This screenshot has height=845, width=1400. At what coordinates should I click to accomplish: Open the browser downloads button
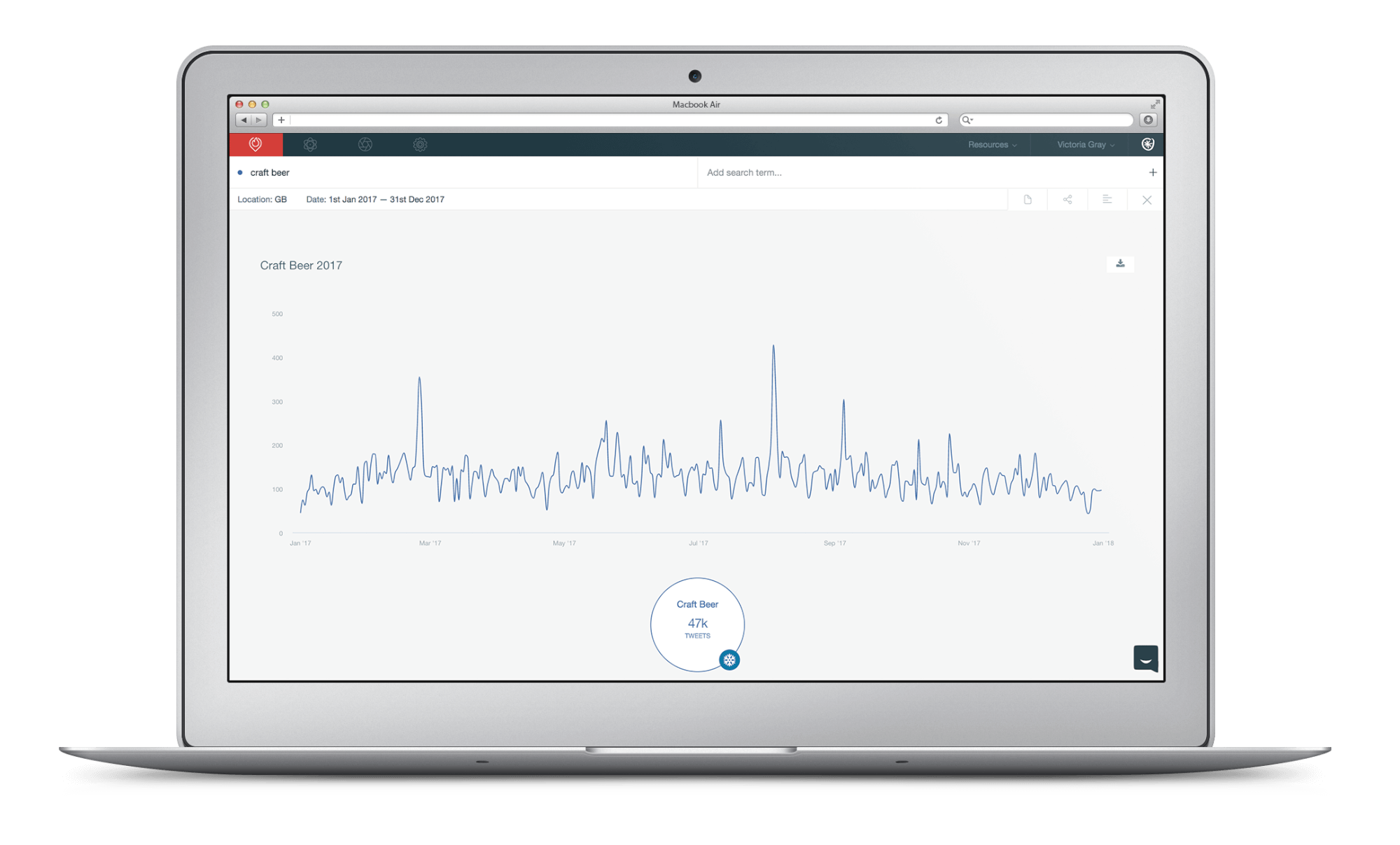click(1148, 120)
